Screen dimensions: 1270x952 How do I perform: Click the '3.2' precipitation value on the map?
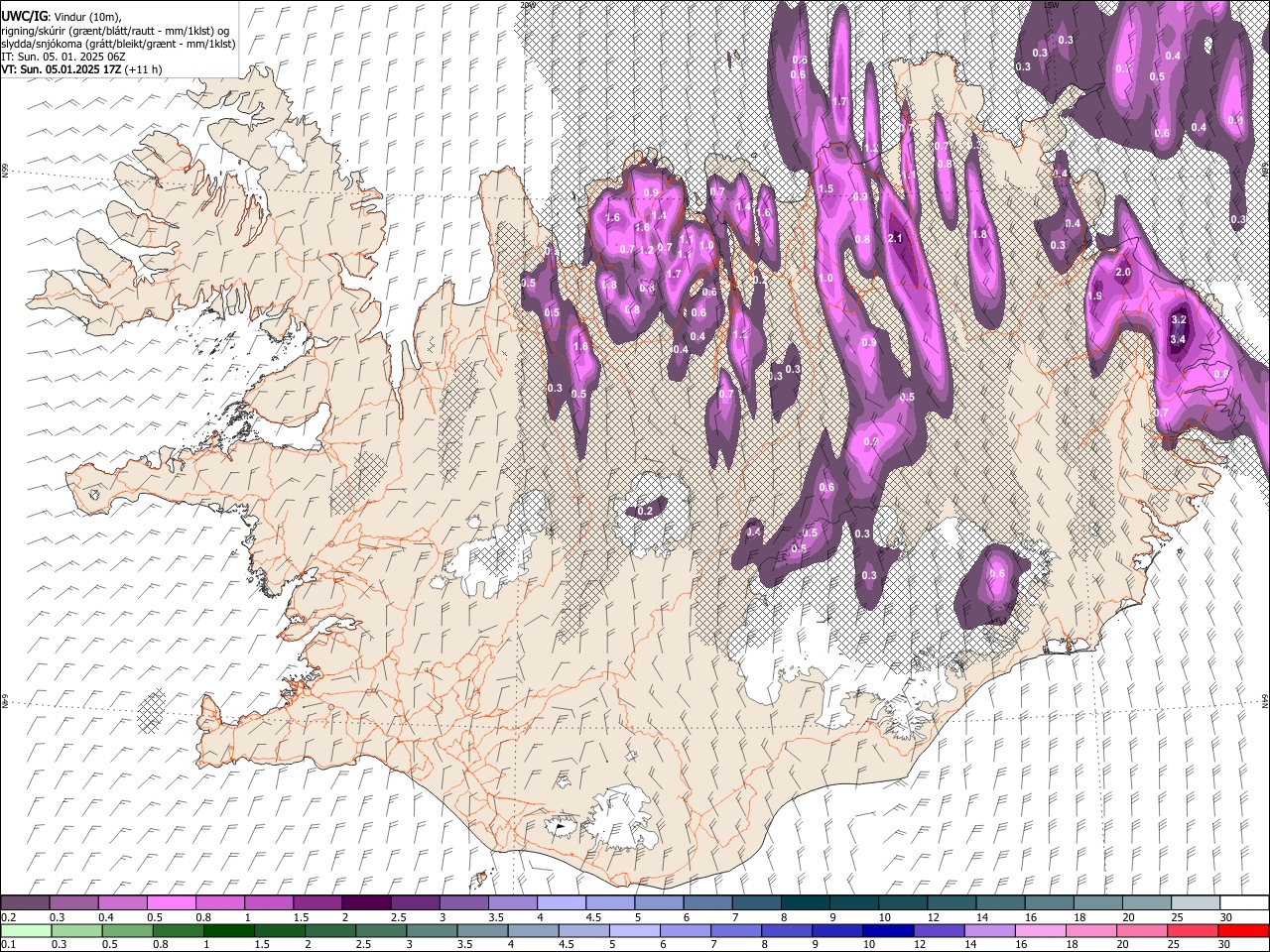(x=1179, y=320)
